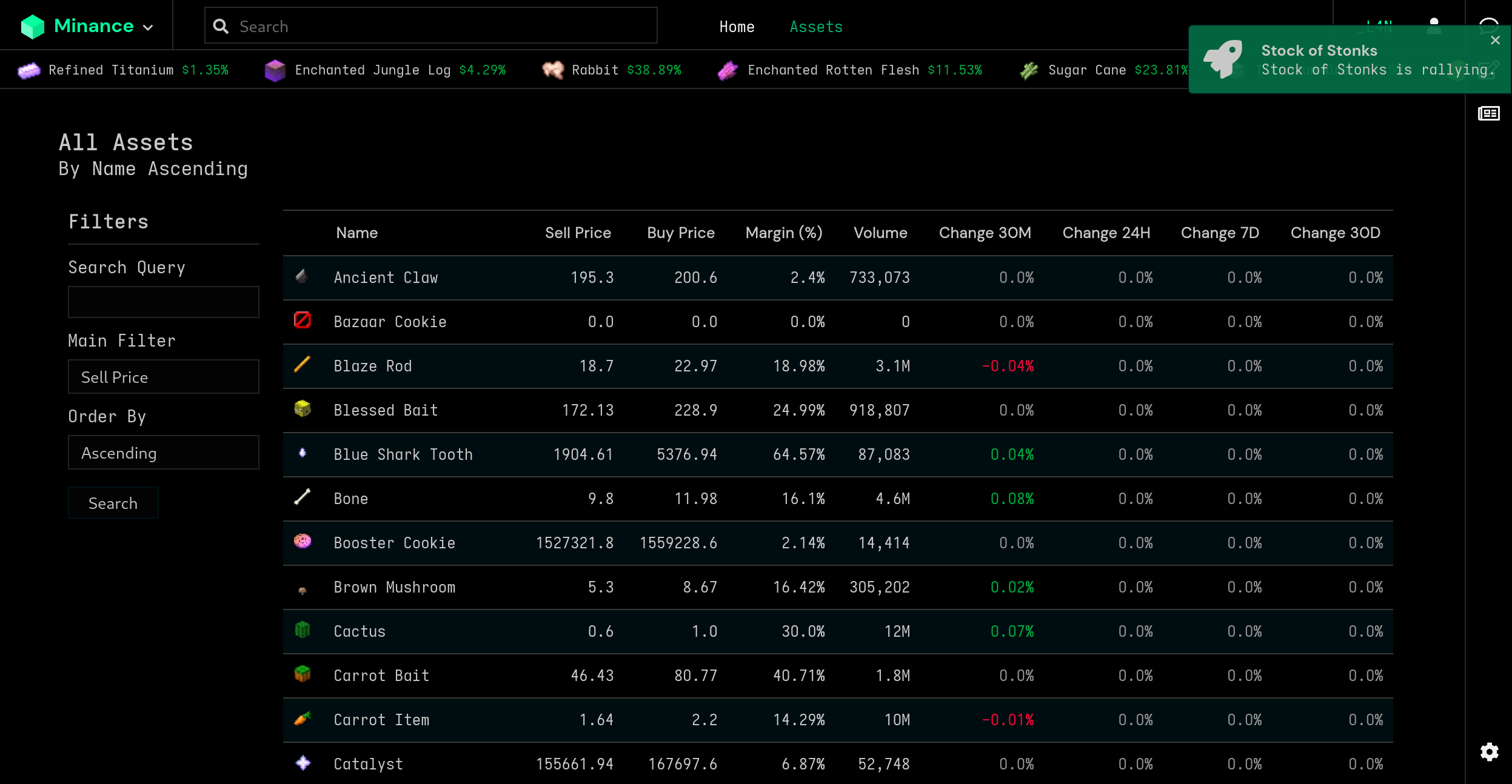Open the settings gear icon
This screenshot has height=784, width=1512.
point(1489,752)
